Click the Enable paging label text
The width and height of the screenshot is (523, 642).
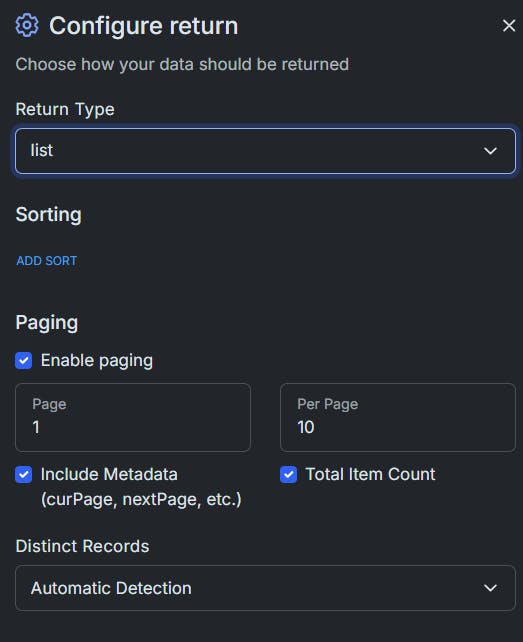pyautogui.click(x=97, y=361)
